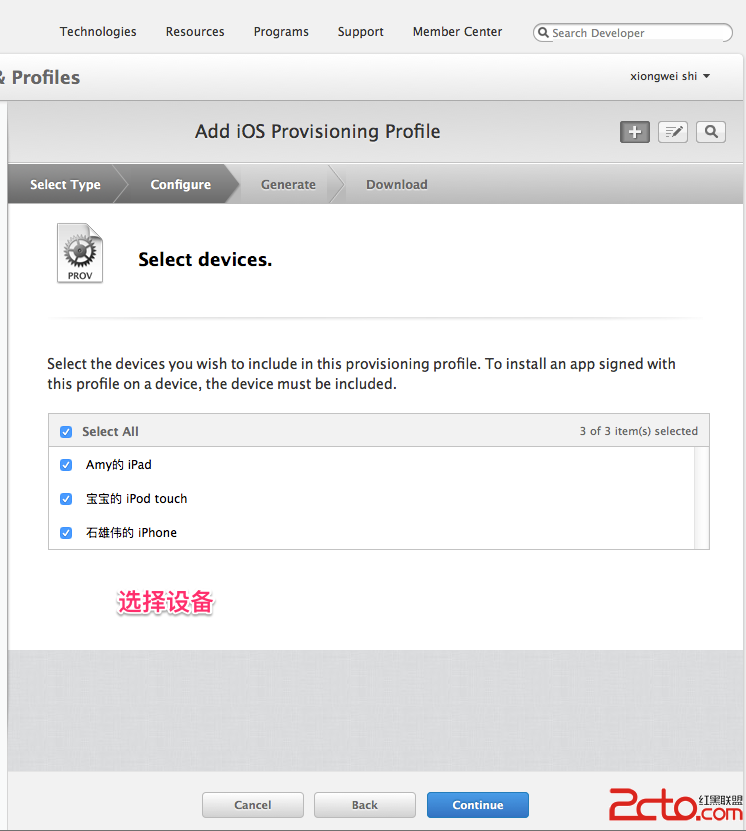
Task: Uncheck the 石雄伟的 iPhone device
Action: pyautogui.click(x=66, y=533)
